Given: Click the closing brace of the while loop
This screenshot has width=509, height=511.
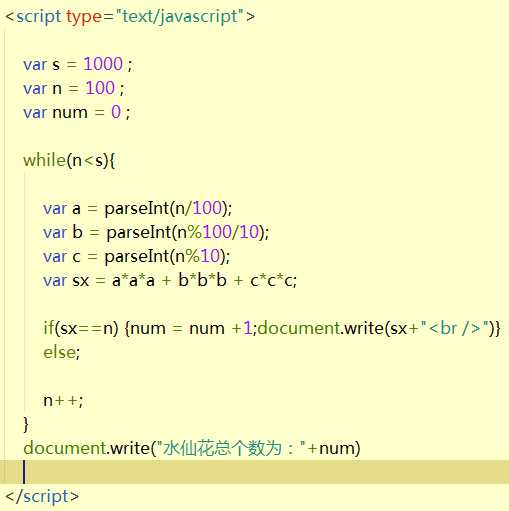Looking at the screenshot, I should click(26, 424).
